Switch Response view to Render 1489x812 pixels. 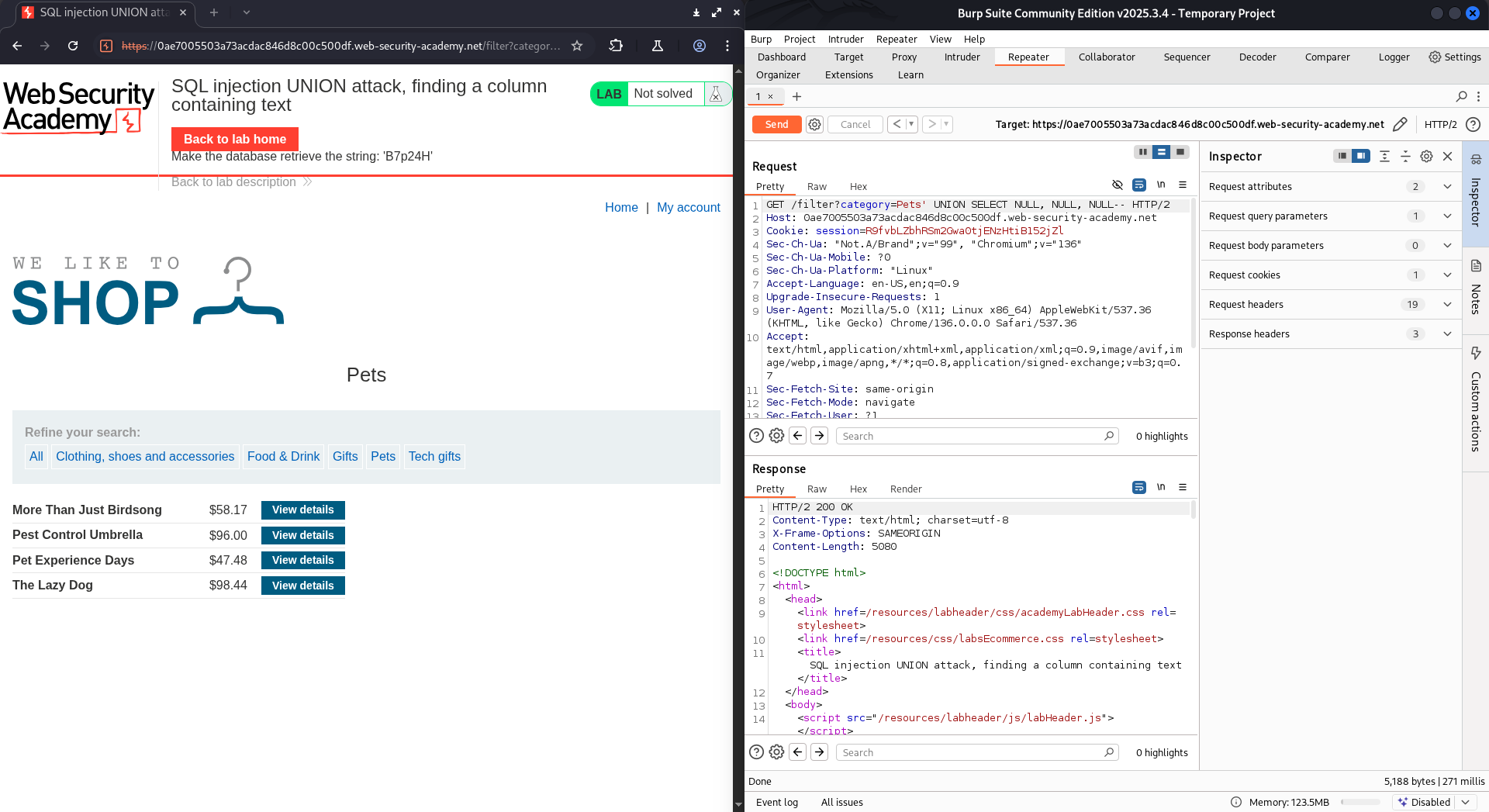[906, 489]
